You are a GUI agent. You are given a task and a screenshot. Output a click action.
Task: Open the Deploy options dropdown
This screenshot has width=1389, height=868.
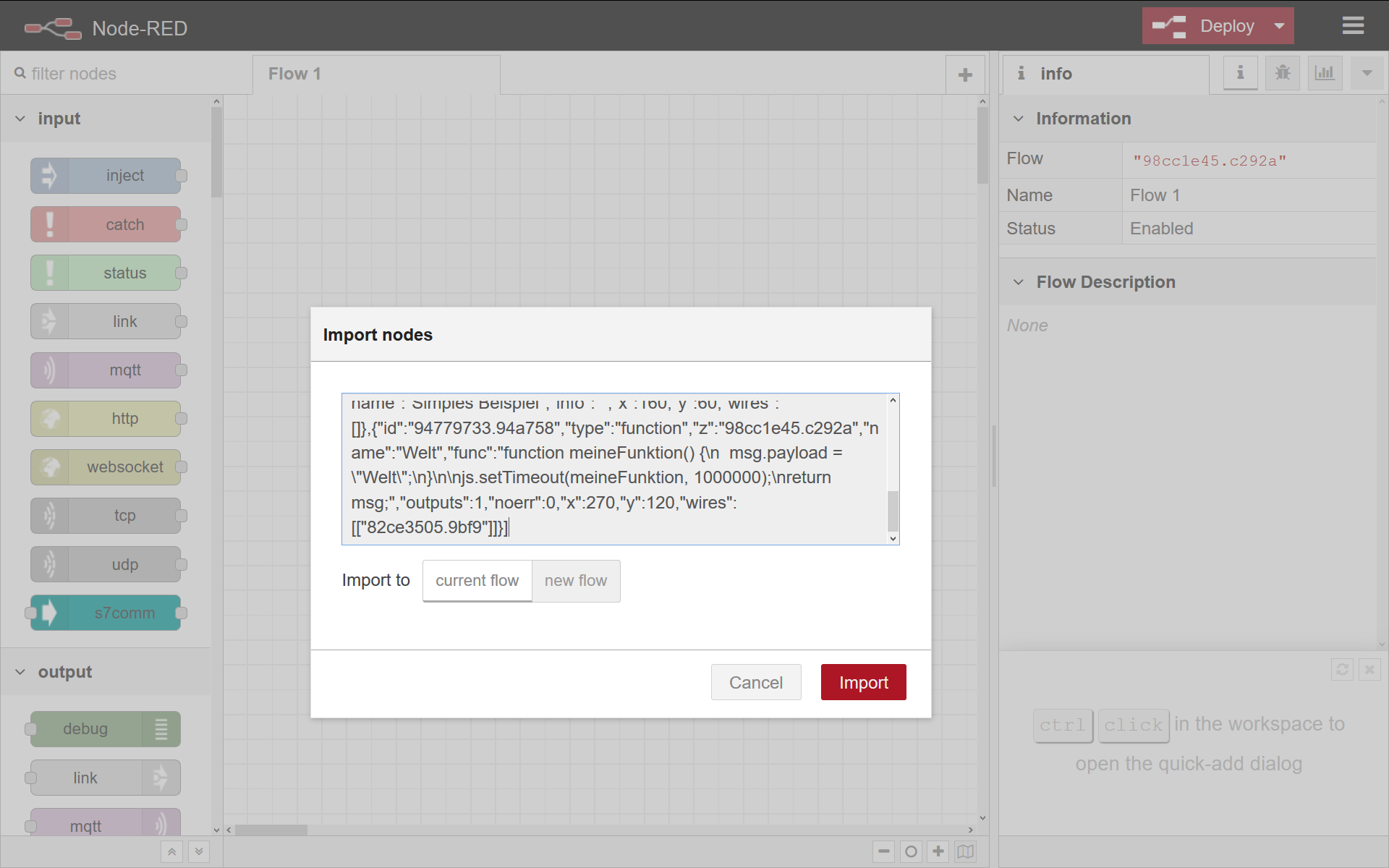[1278, 25]
